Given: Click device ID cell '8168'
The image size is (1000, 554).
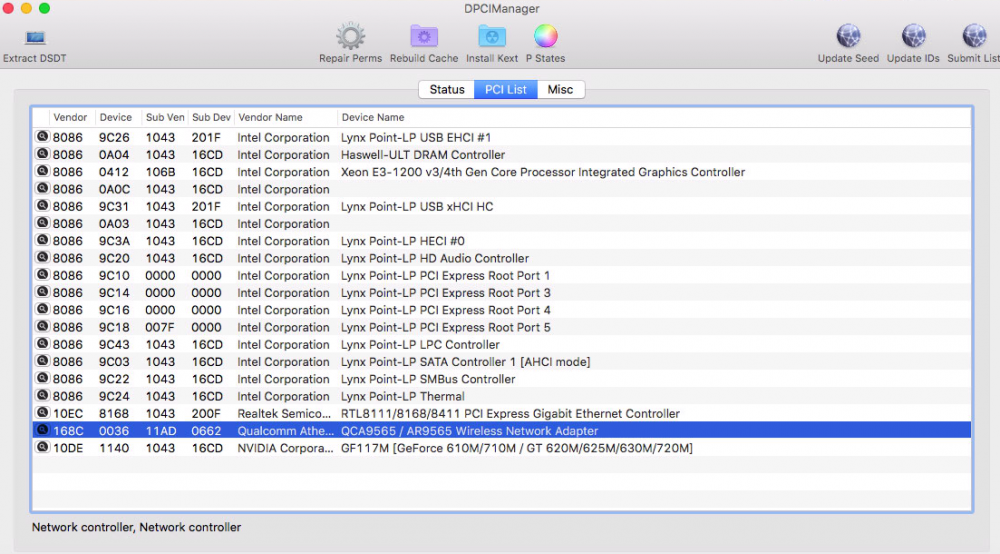Looking at the screenshot, I should 114,413.
